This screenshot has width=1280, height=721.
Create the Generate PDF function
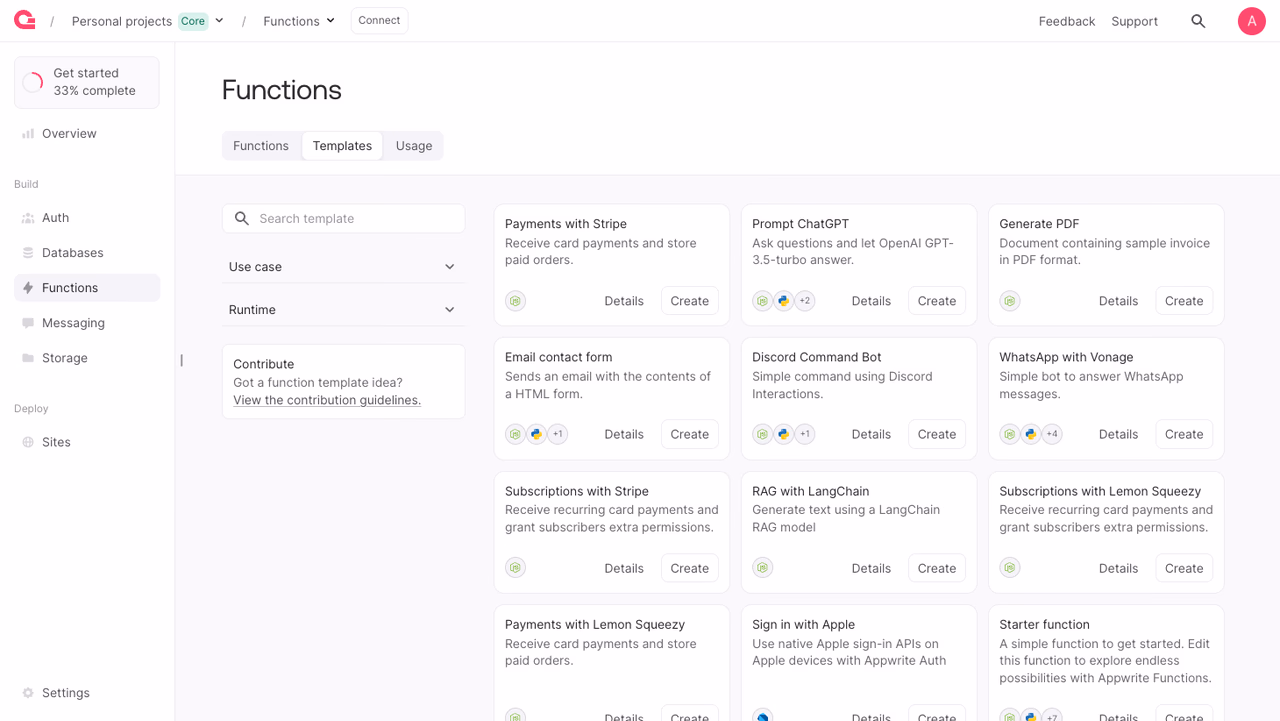1184,301
